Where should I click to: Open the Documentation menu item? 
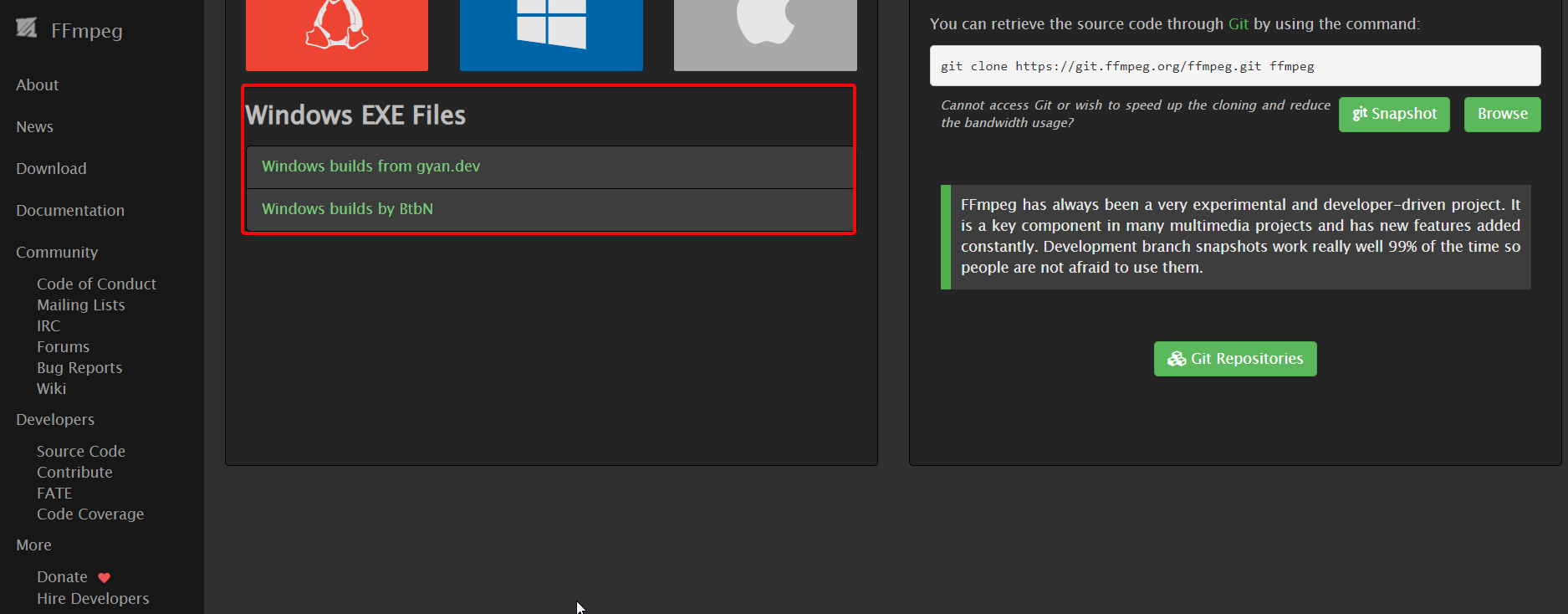[x=70, y=211]
